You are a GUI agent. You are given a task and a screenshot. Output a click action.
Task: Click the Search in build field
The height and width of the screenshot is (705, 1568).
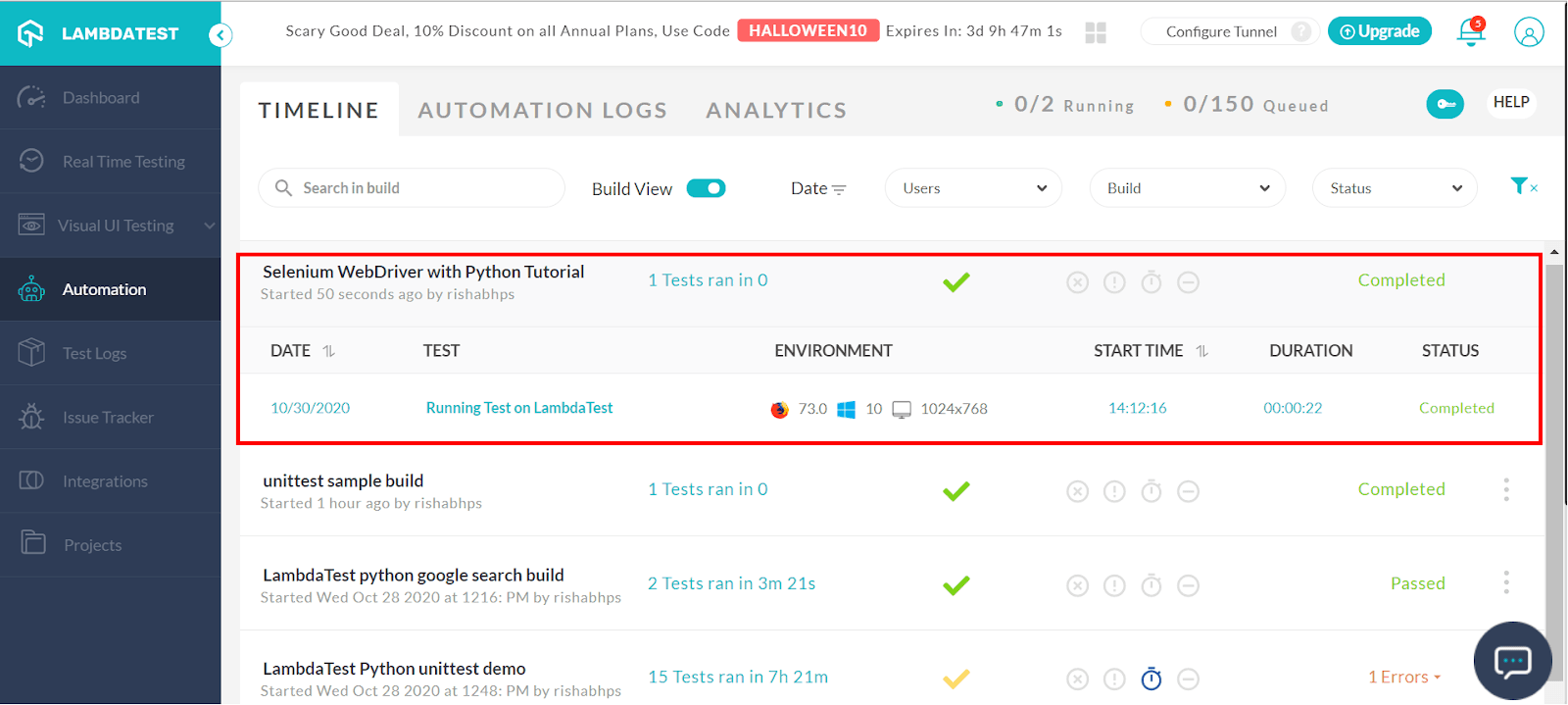412,188
